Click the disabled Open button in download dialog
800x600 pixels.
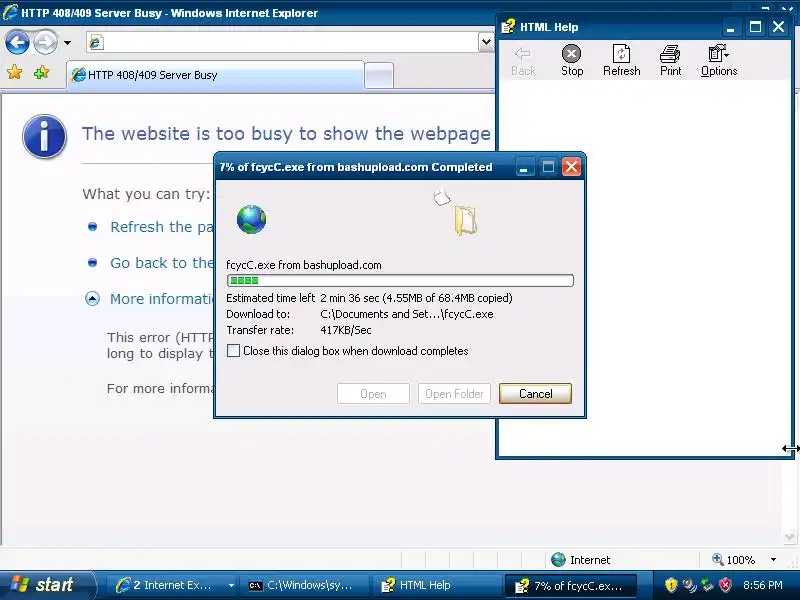[373, 394]
